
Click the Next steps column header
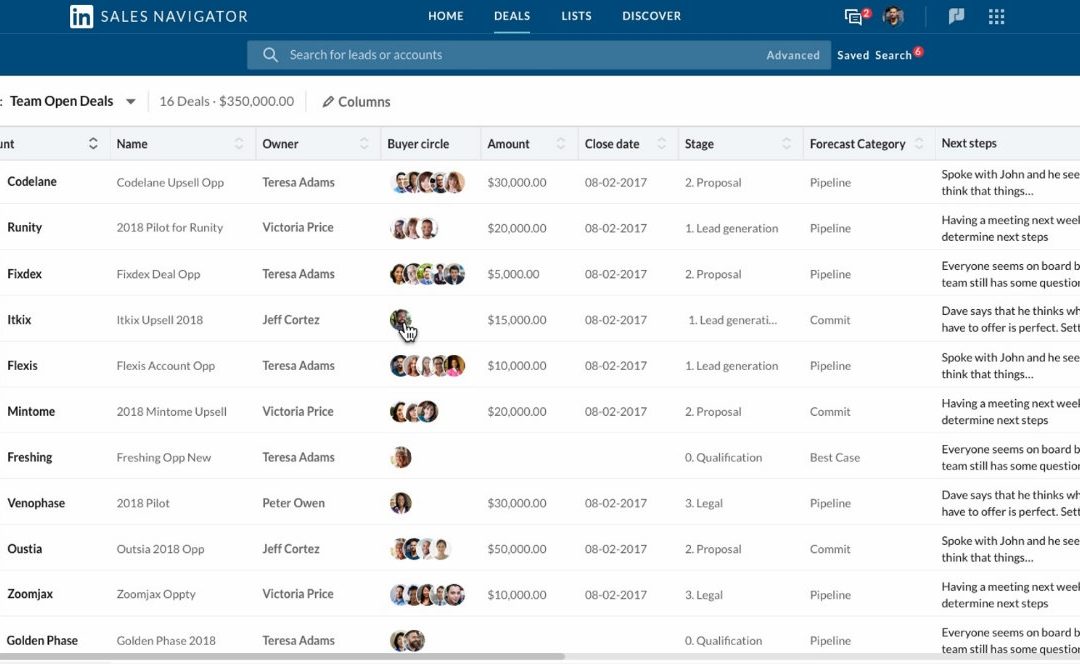point(969,143)
